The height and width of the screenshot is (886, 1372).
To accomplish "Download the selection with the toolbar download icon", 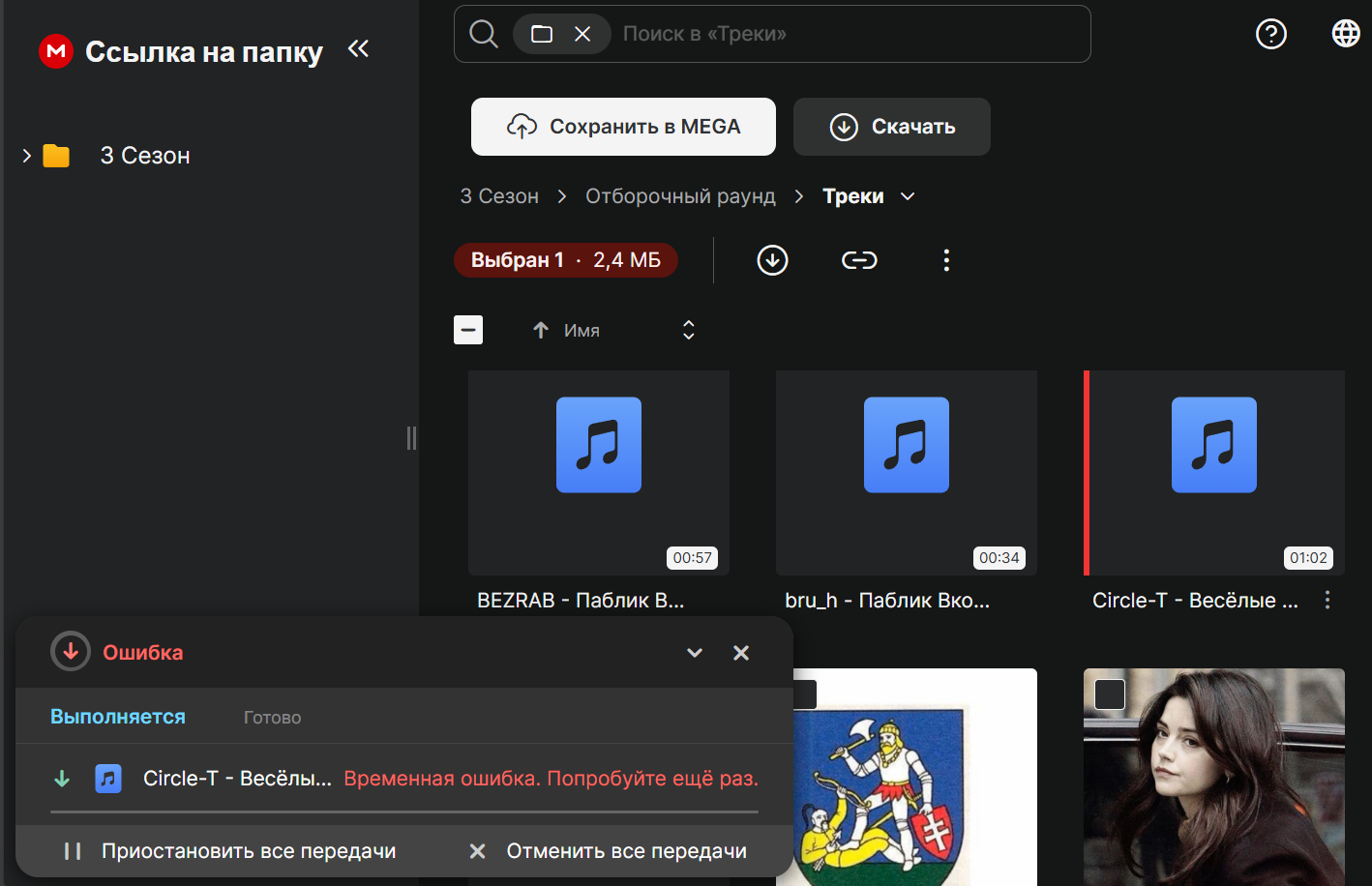I will [x=772, y=260].
